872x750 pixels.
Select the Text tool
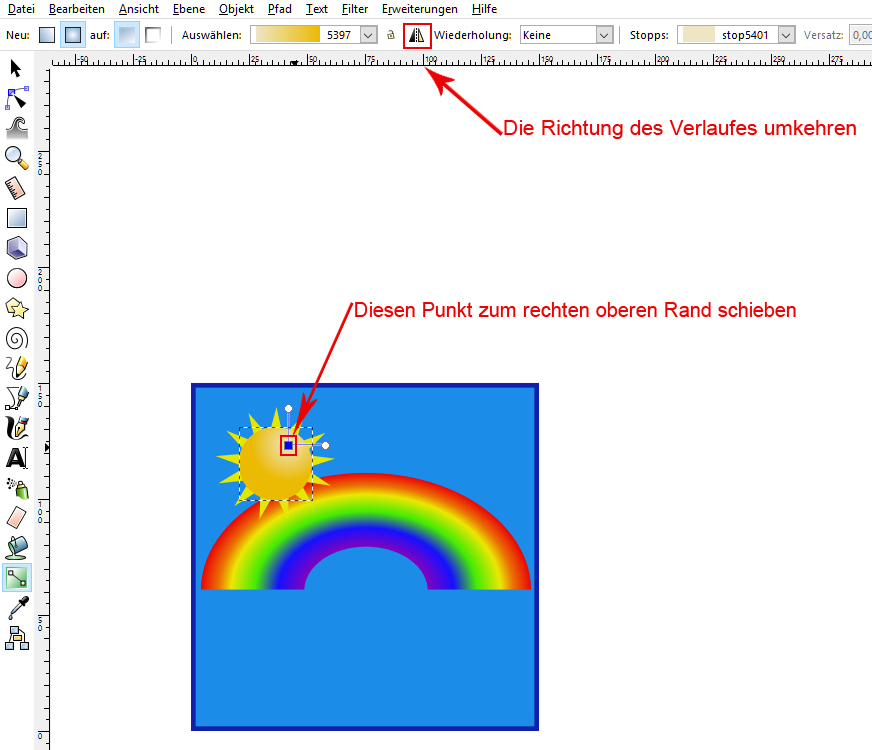coord(17,458)
